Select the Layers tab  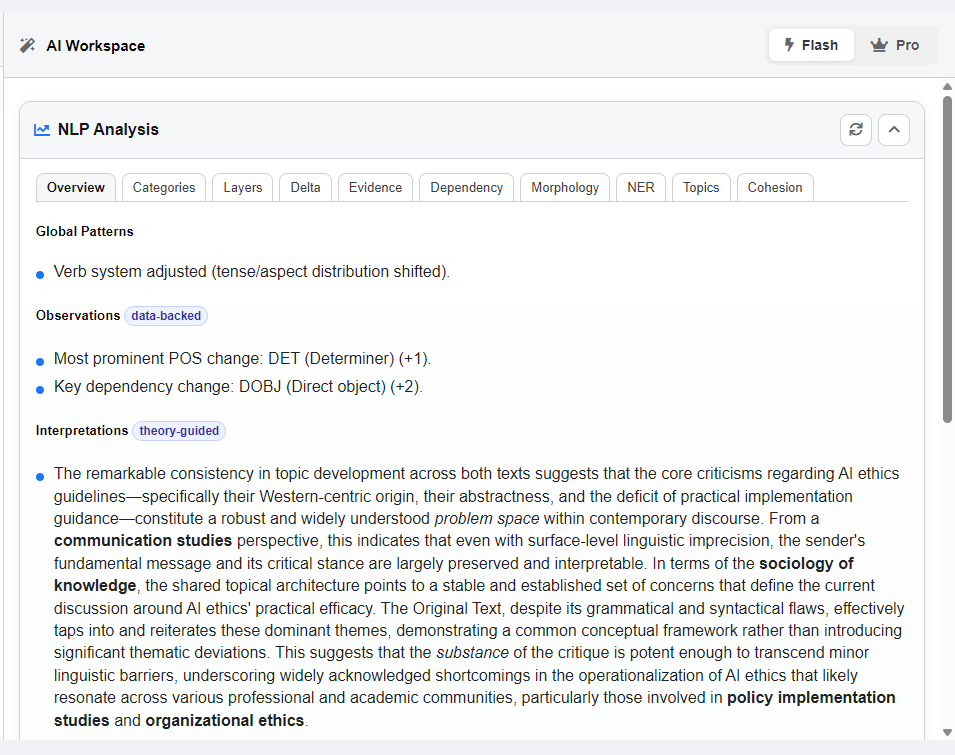pos(242,188)
